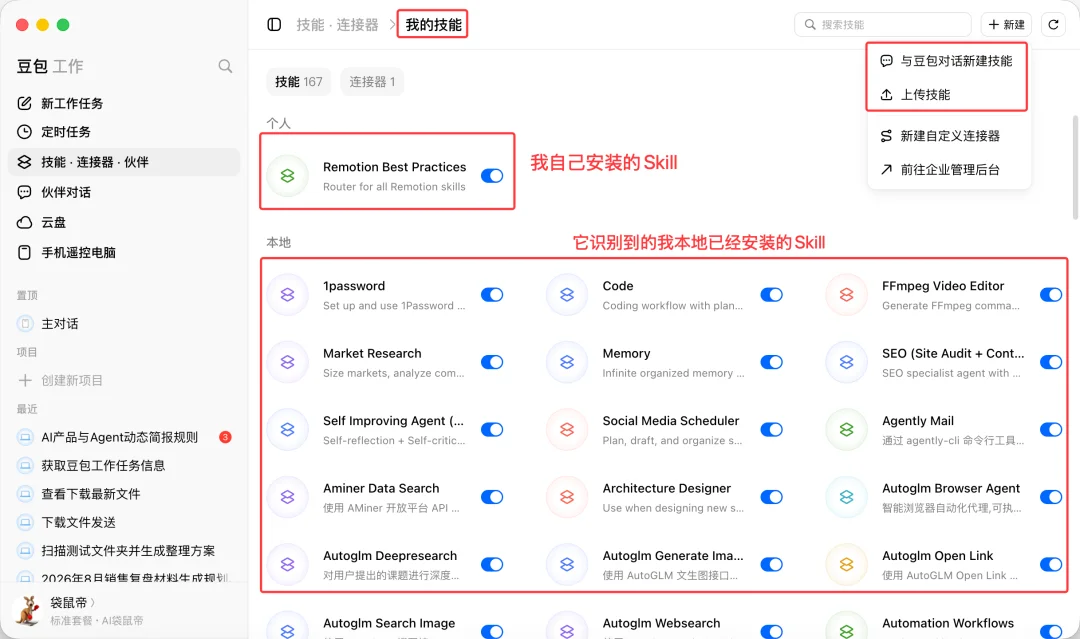Click the Autoglm Open Link icon
Screen dimensions: 1080x639
[847, 565]
